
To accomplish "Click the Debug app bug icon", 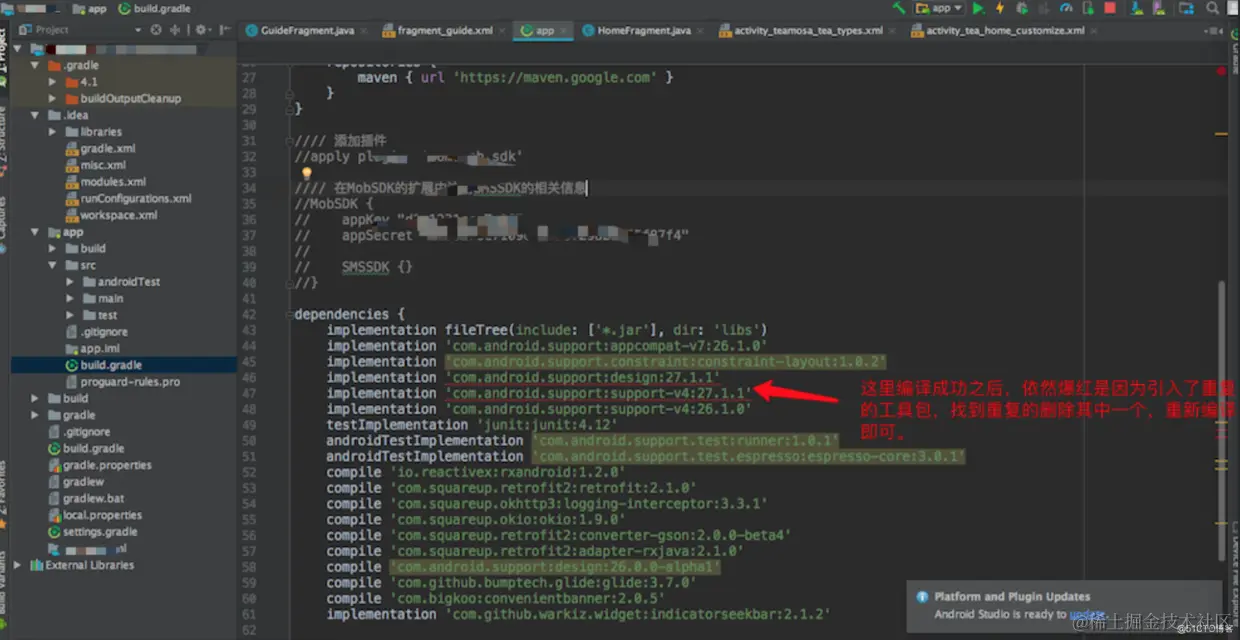I will pyautogui.click(x=1022, y=8).
